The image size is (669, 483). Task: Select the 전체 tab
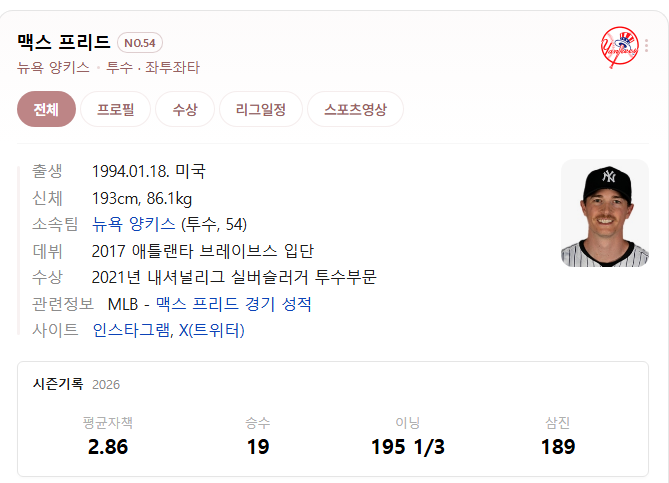coord(47,109)
